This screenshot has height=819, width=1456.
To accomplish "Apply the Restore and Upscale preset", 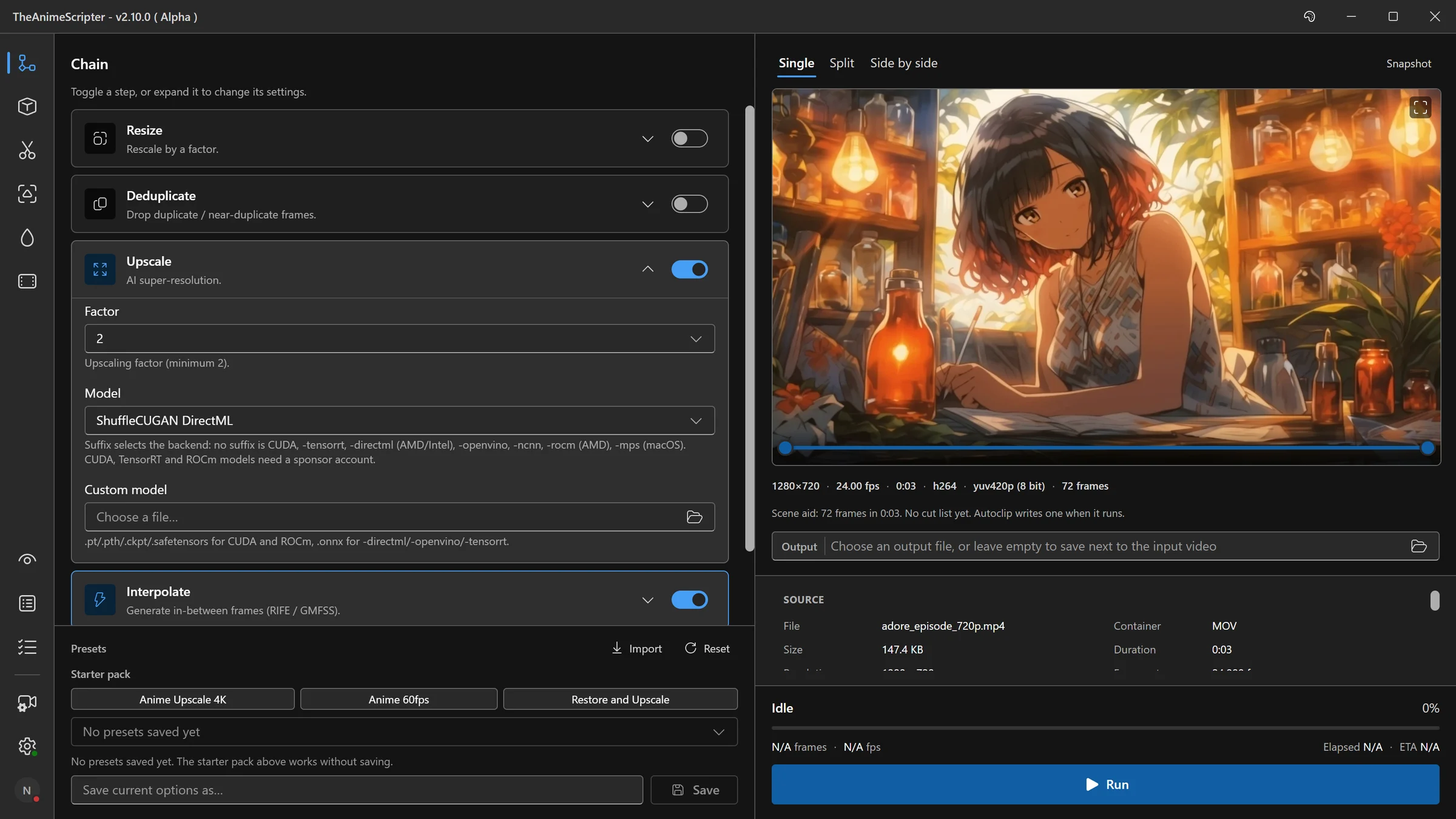I will 620,699.
